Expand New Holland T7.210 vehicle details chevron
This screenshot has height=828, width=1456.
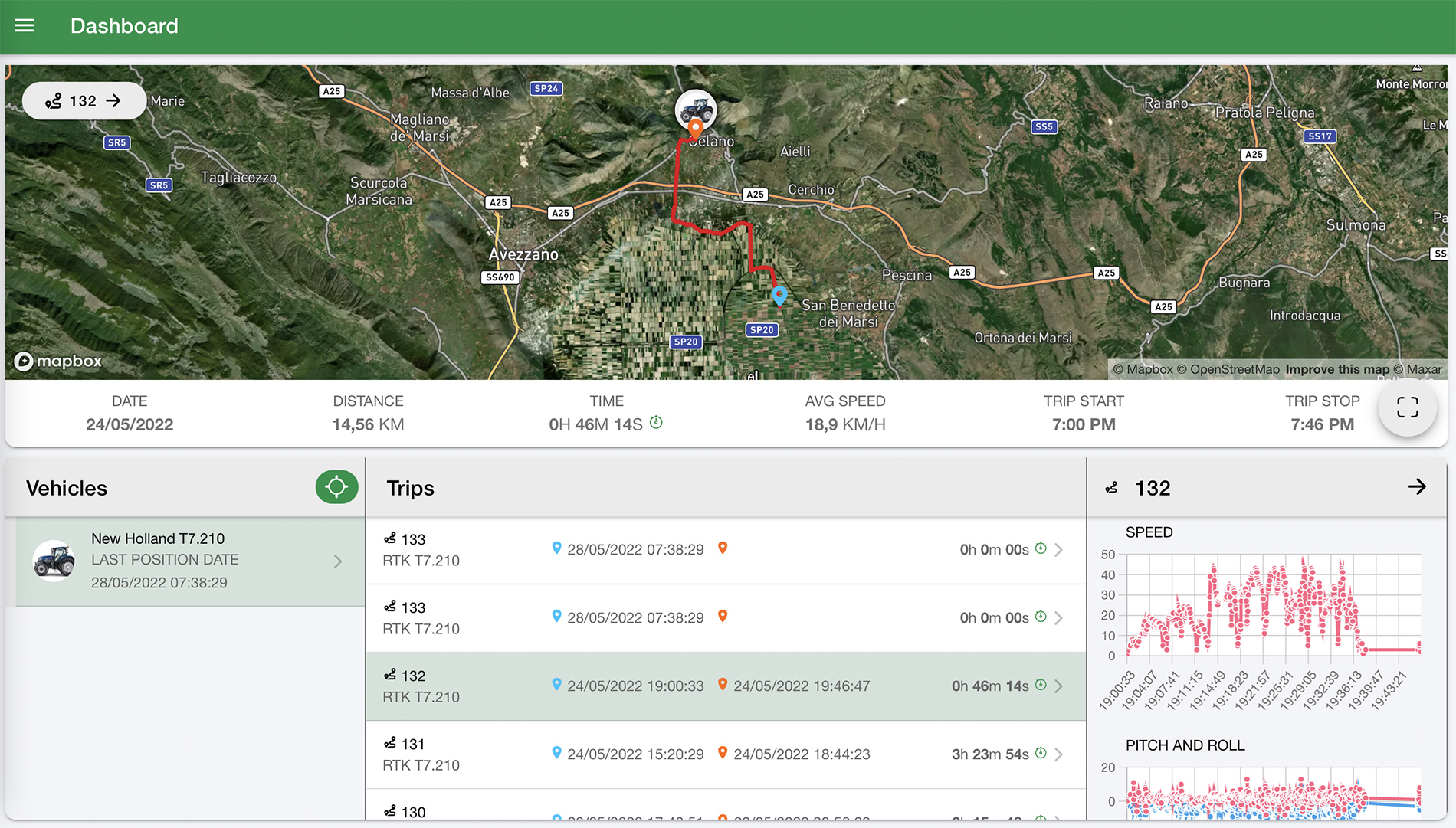[338, 561]
